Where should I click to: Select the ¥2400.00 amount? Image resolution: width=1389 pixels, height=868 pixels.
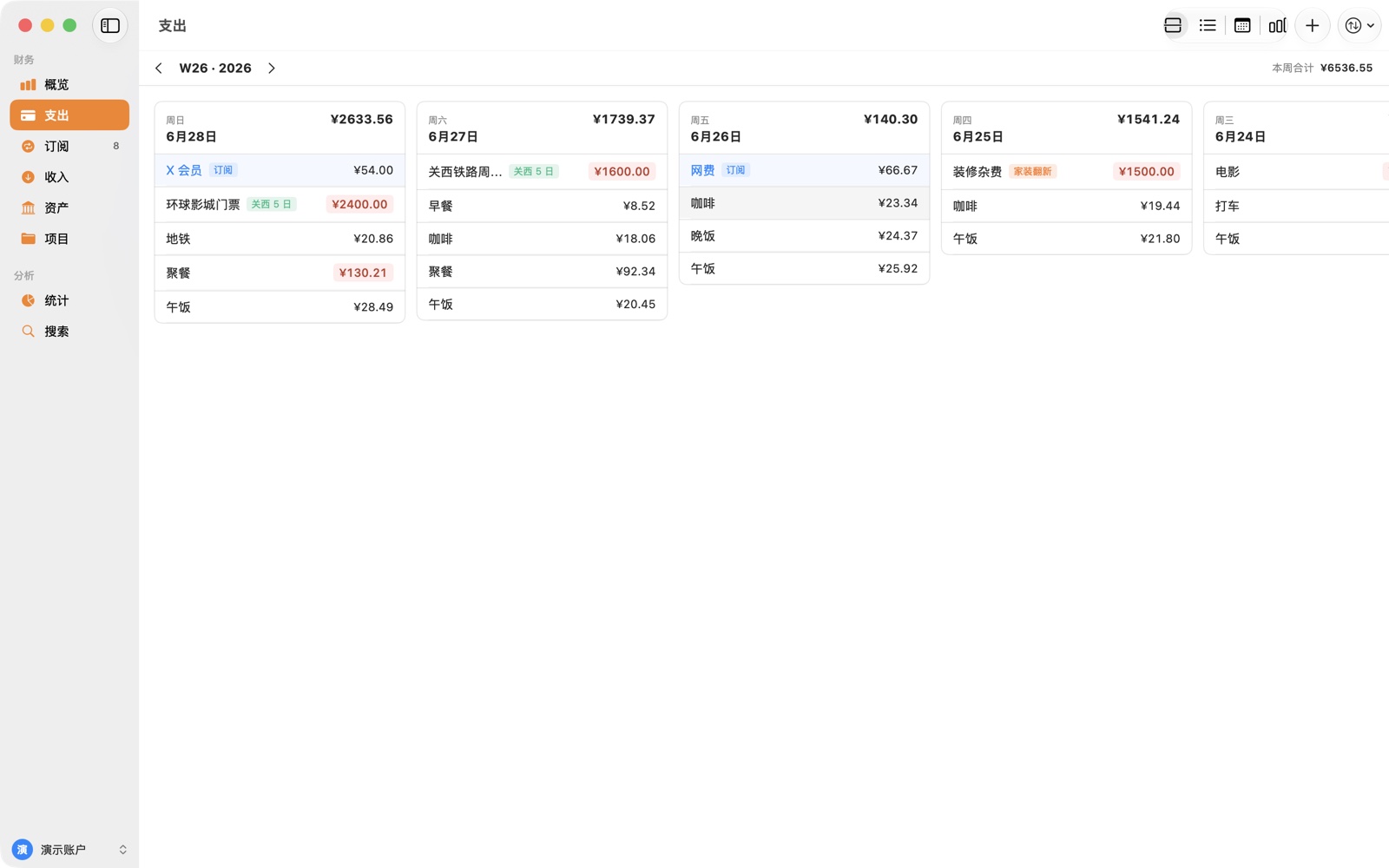pos(359,204)
